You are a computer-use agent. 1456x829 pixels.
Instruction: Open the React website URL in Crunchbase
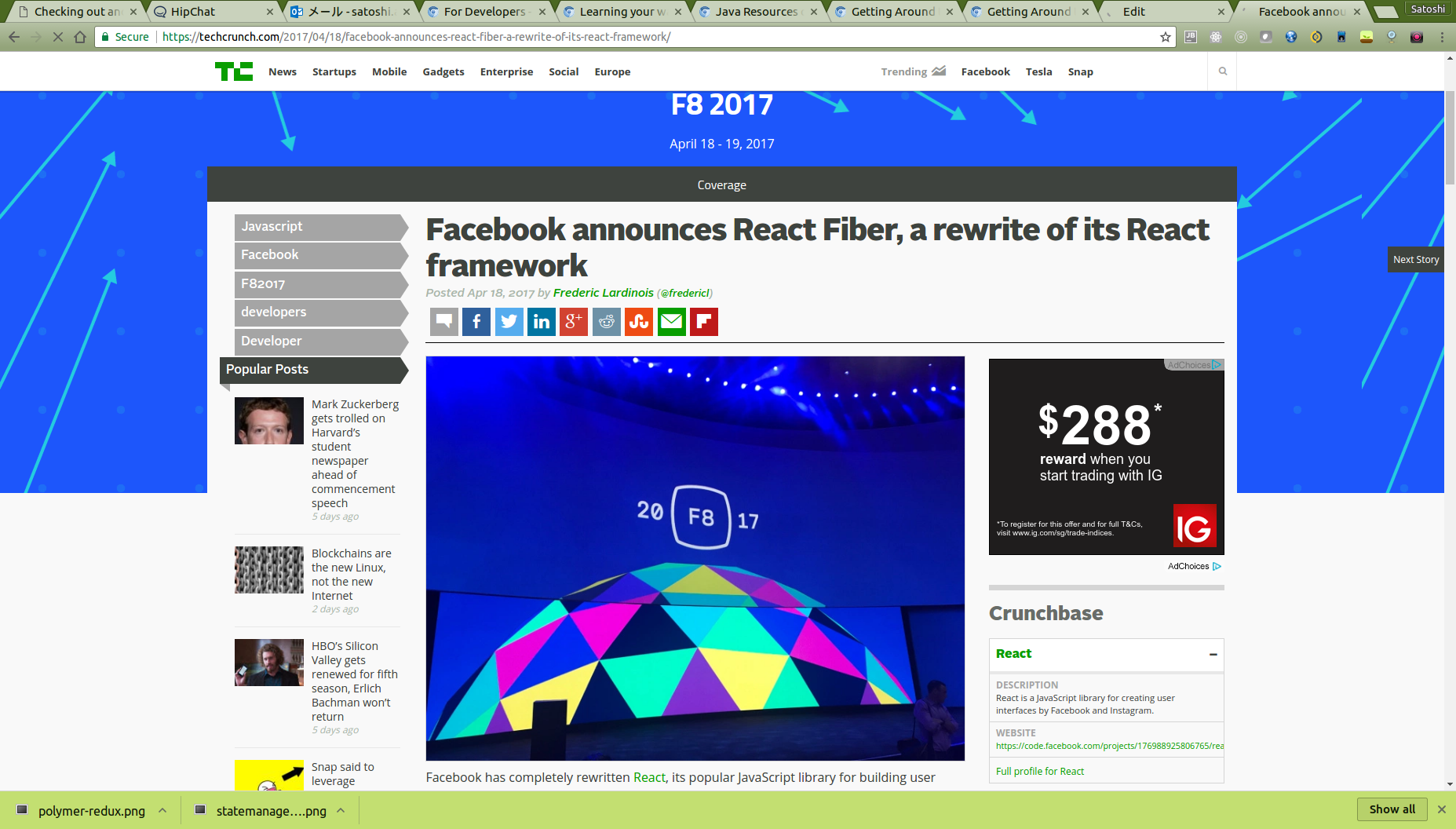point(1109,746)
